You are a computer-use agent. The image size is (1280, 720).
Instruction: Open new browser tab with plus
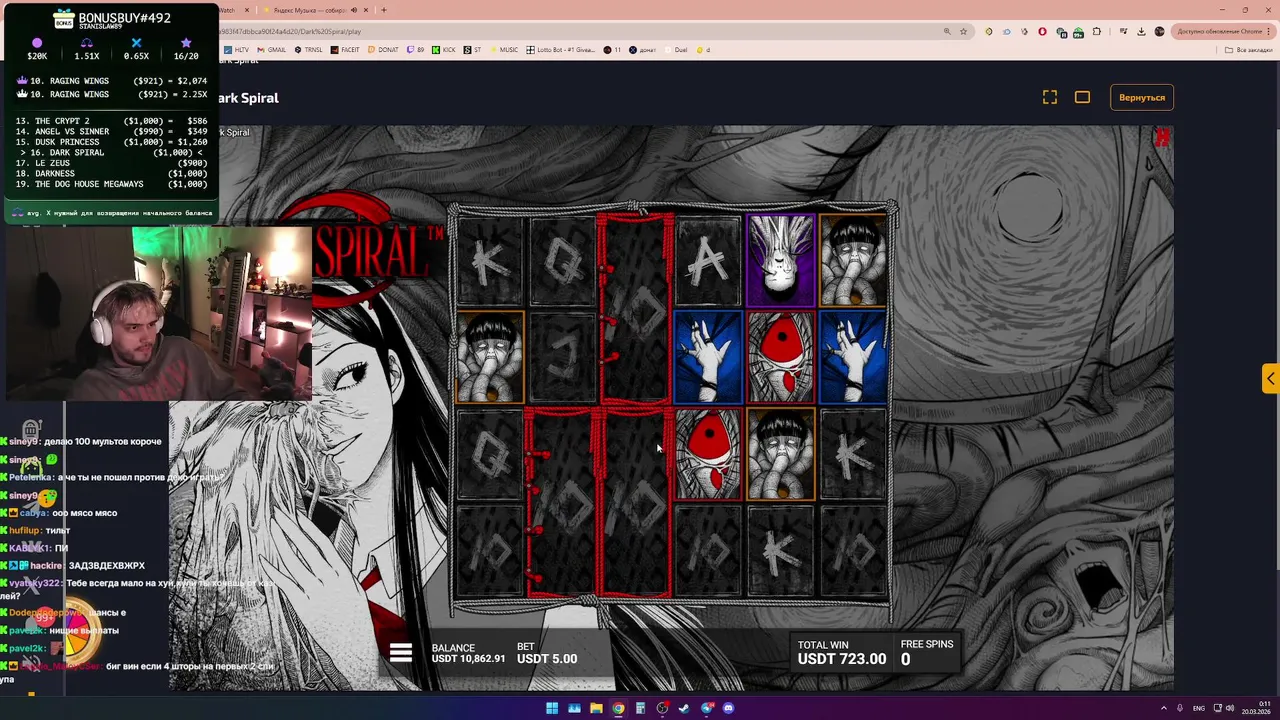(384, 10)
